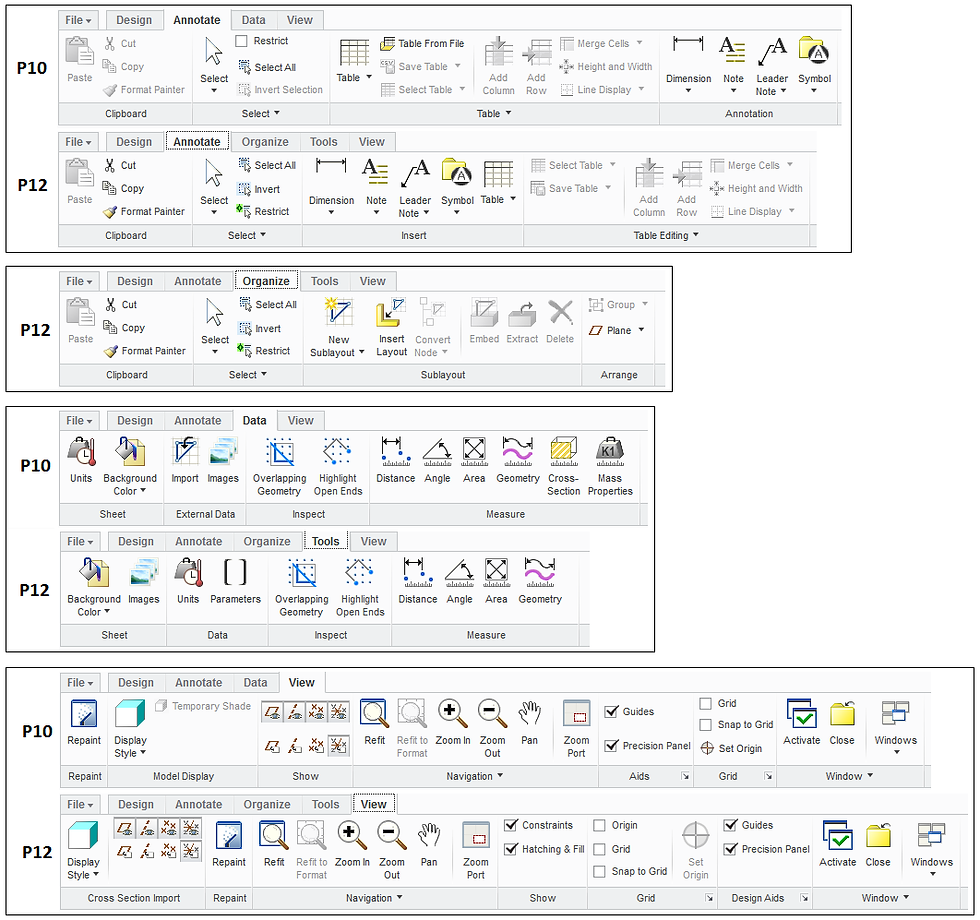Click Zoom In magnifier in the P10 View ribbon
This screenshot has height=920, width=980.
(x=453, y=714)
